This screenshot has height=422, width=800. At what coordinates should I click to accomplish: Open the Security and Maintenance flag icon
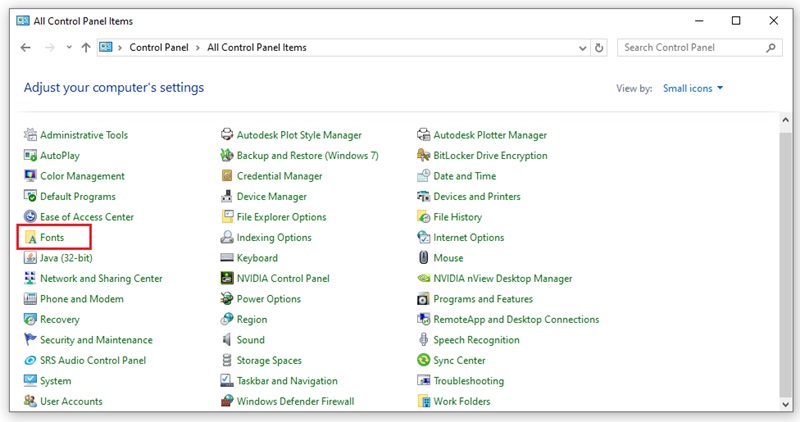click(x=30, y=339)
